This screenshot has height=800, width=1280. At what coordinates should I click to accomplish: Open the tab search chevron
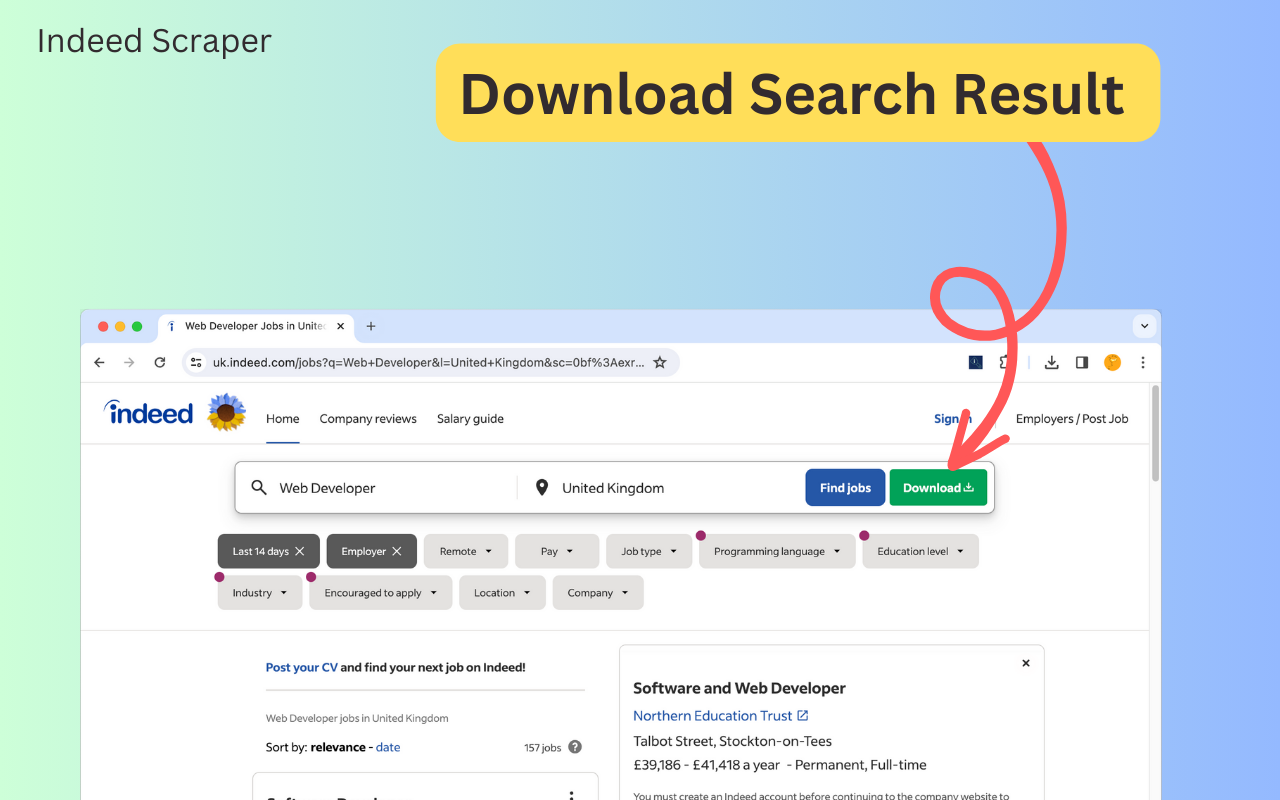click(x=1145, y=326)
